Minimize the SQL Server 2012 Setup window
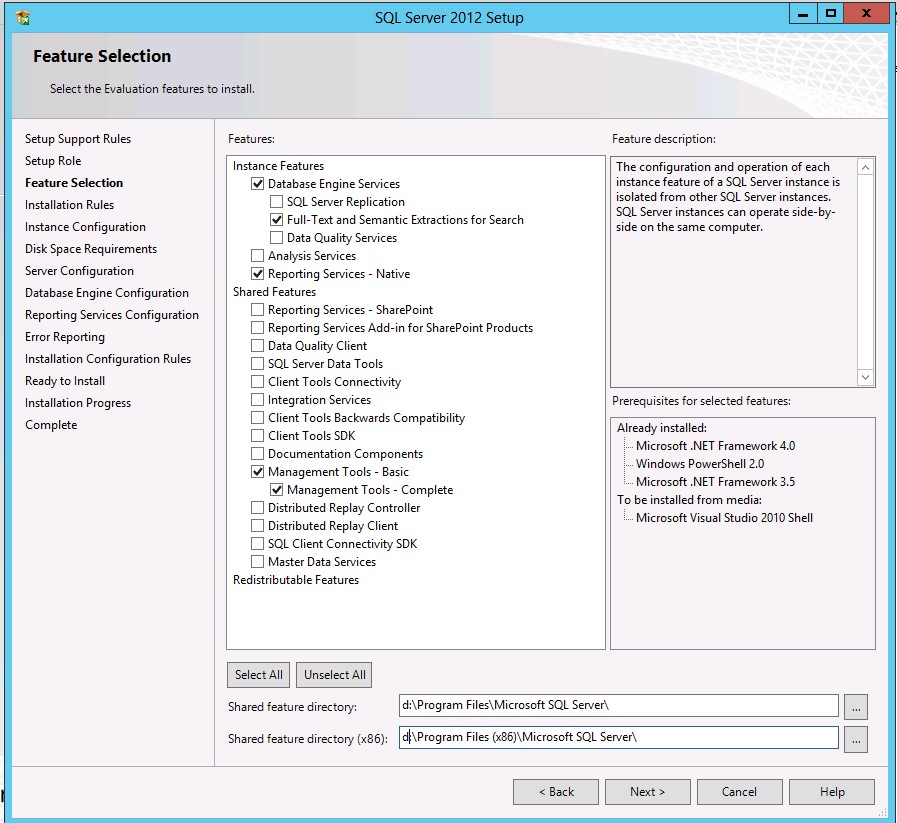The width and height of the screenshot is (897, 823). 803,14
